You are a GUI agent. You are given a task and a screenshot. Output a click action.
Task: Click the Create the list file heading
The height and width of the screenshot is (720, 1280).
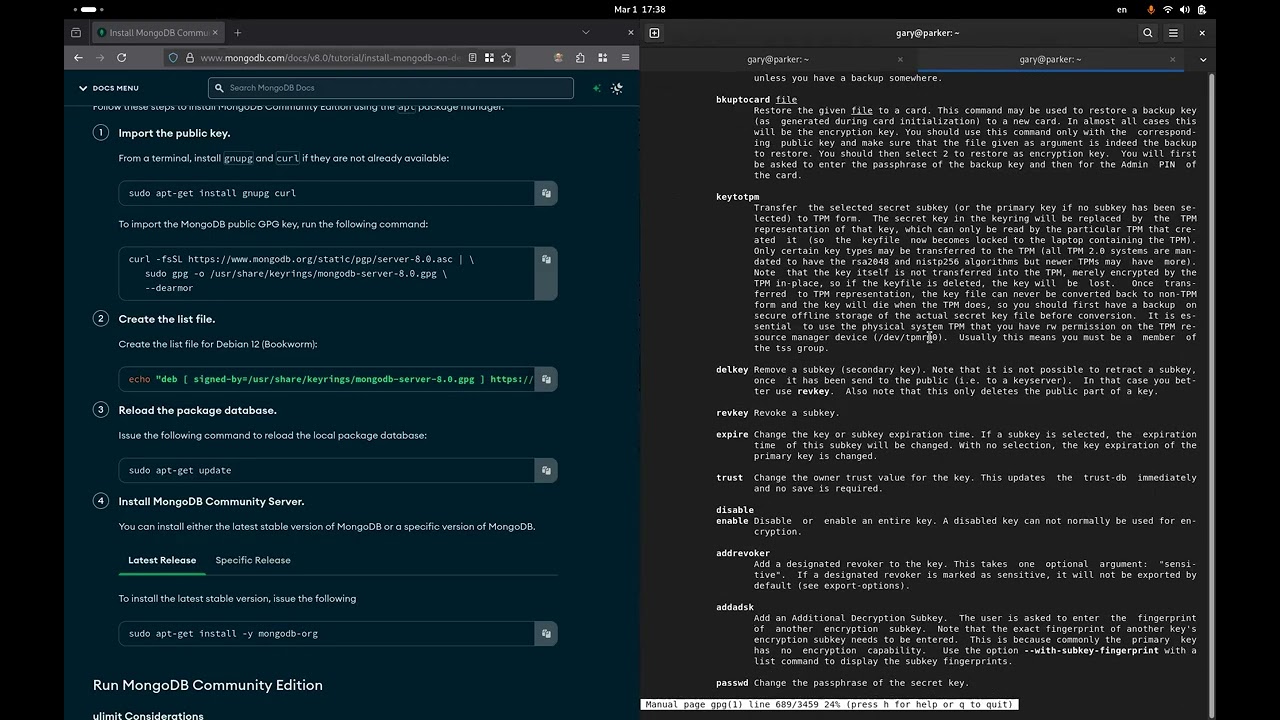pyautogui.click(x=167, y=319)
